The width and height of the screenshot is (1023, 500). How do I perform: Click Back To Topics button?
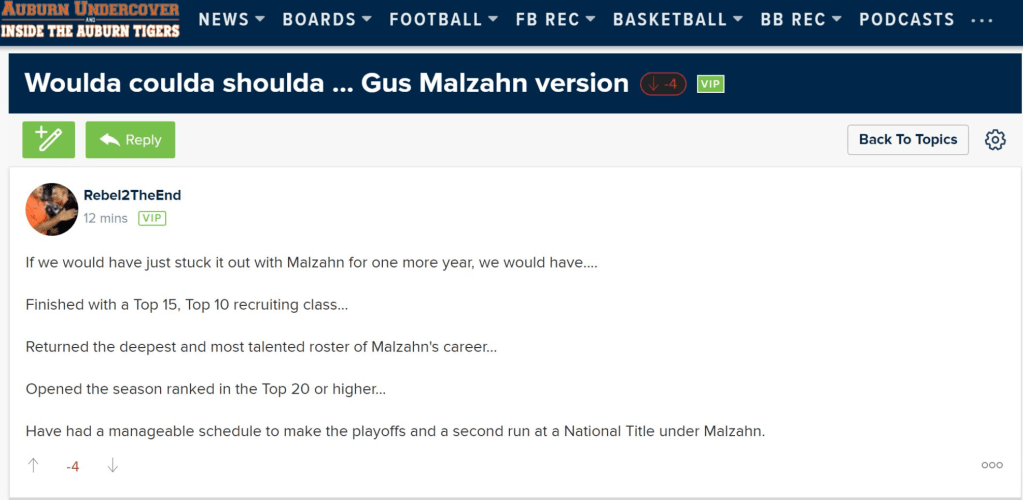point(908,140)
